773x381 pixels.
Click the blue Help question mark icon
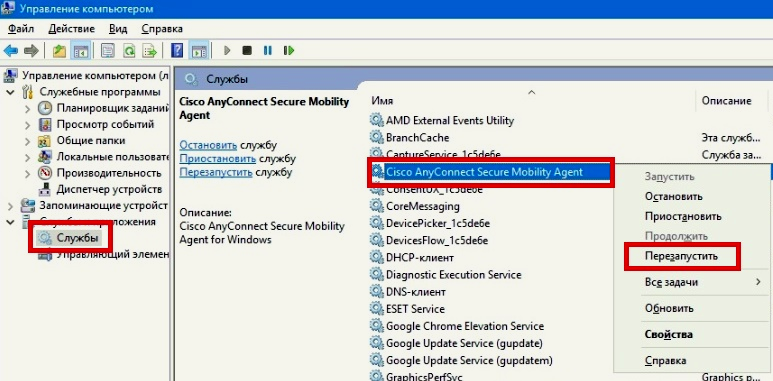pos(176,50)
